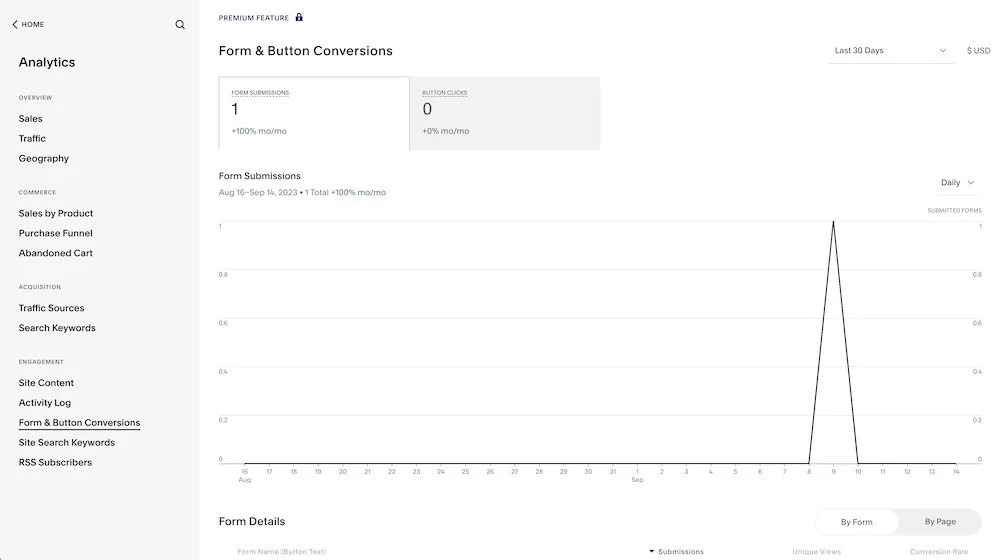This screenshot has width=1000, height=560.
Task: Open Abandoned Cart analytics
Action: point(56,254)
